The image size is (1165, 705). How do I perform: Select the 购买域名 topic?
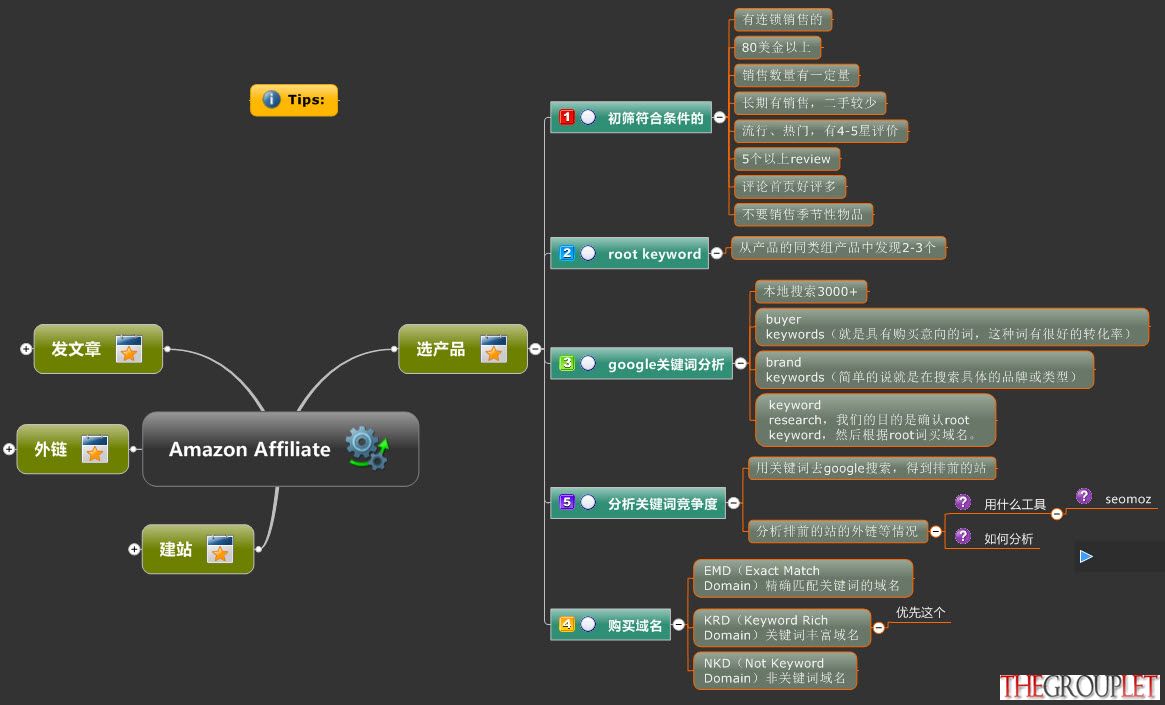[x=611, y=624]
